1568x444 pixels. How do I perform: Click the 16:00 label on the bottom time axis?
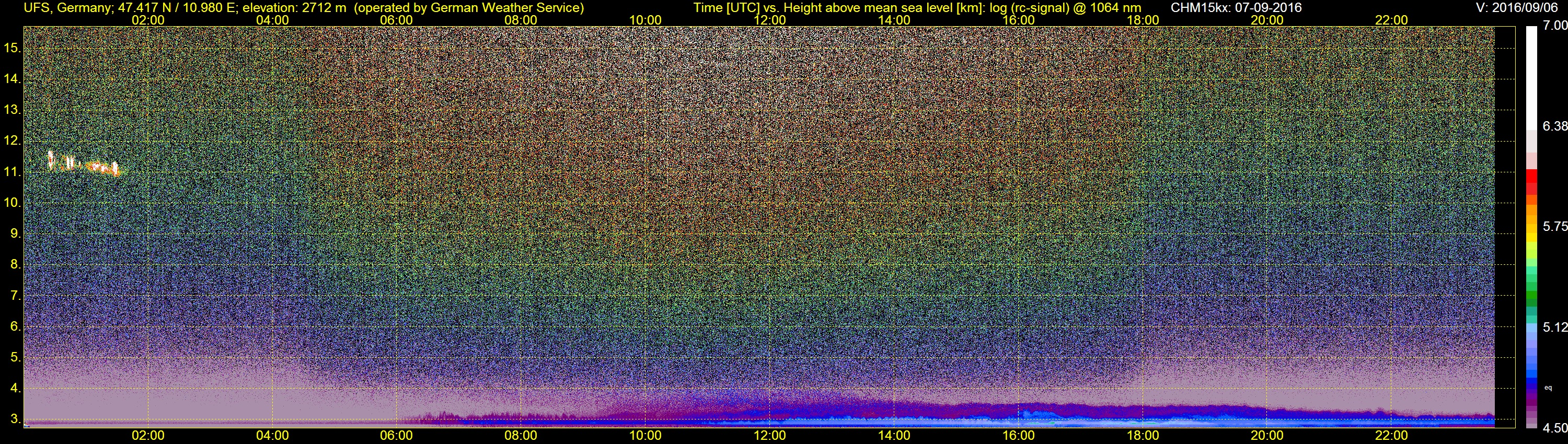coord(1018,436)
